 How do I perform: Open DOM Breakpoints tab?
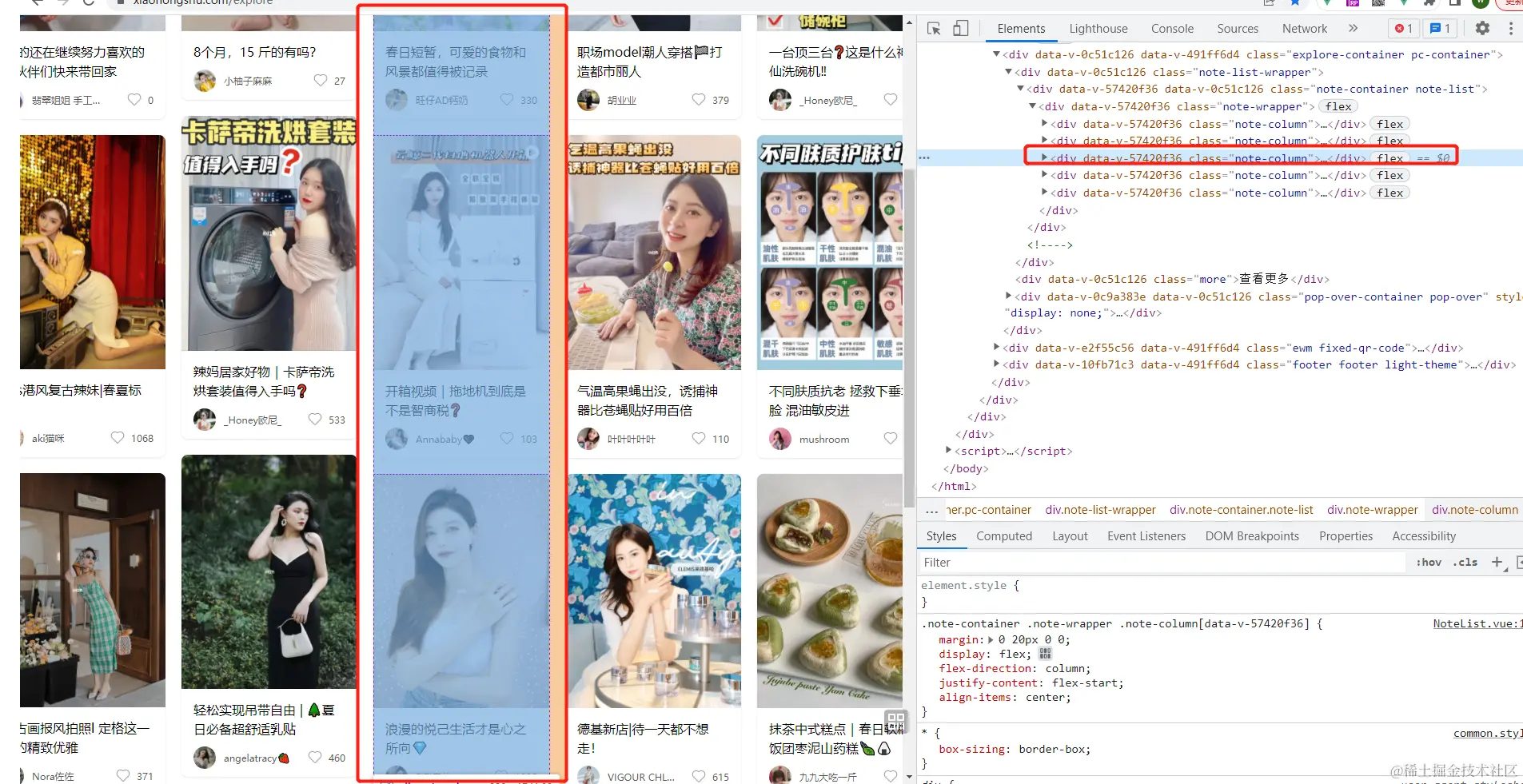click(1252, 536)
